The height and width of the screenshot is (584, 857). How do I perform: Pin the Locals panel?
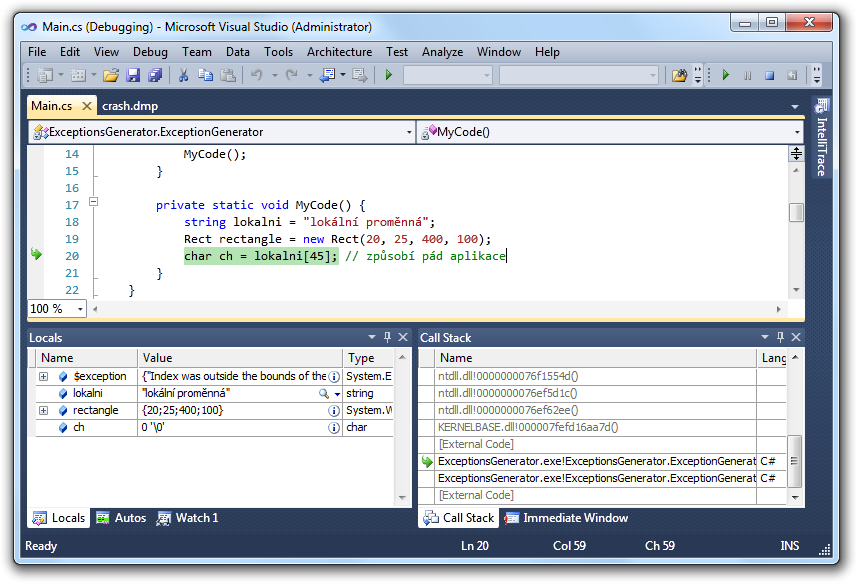[x=388, y=337]
